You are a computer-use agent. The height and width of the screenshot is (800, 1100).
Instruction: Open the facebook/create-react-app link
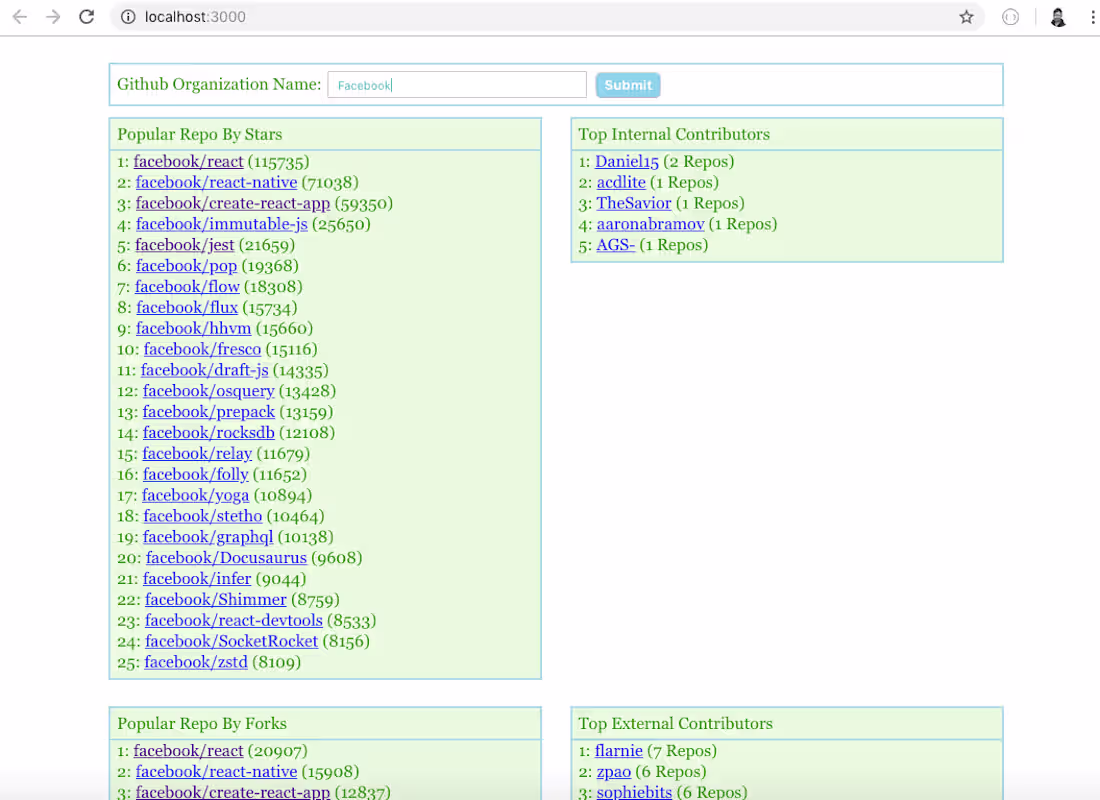click(232, 203)
